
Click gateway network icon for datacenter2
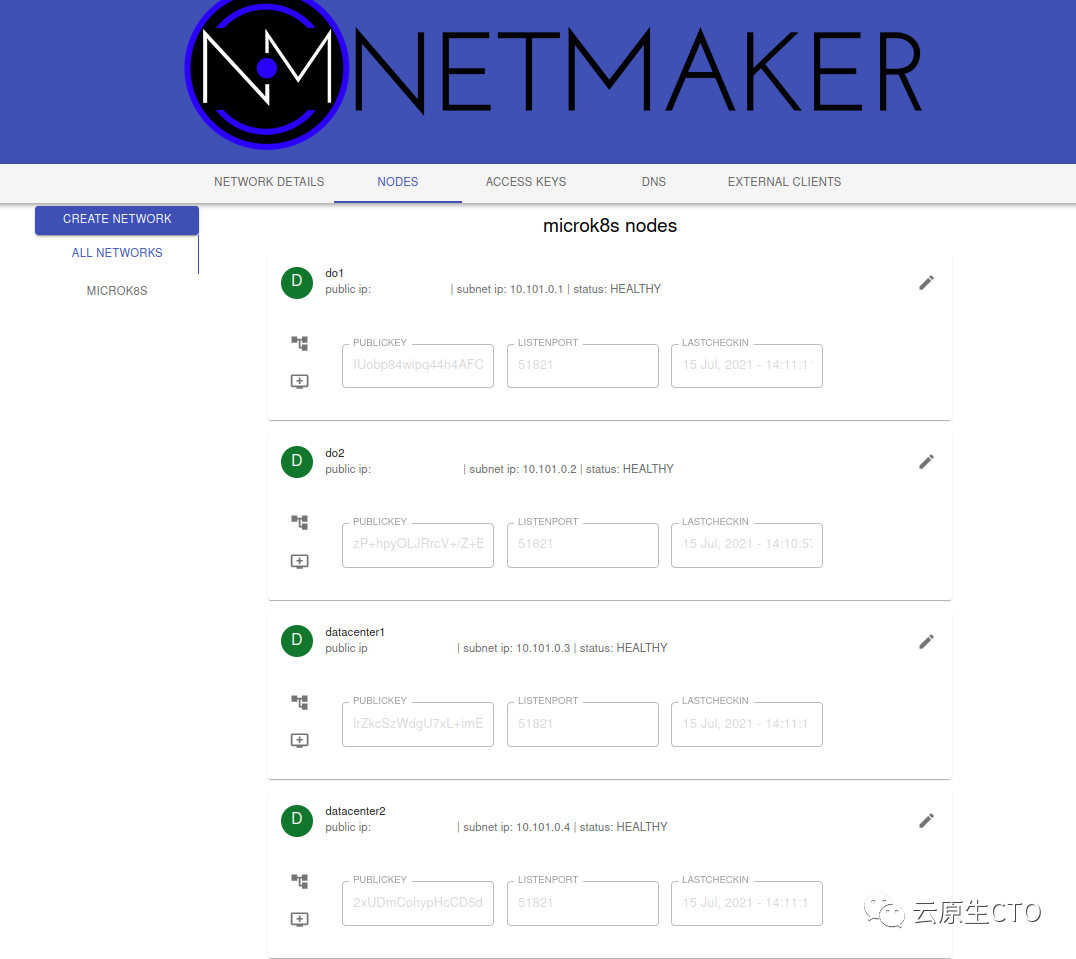[x=299, y=881]
